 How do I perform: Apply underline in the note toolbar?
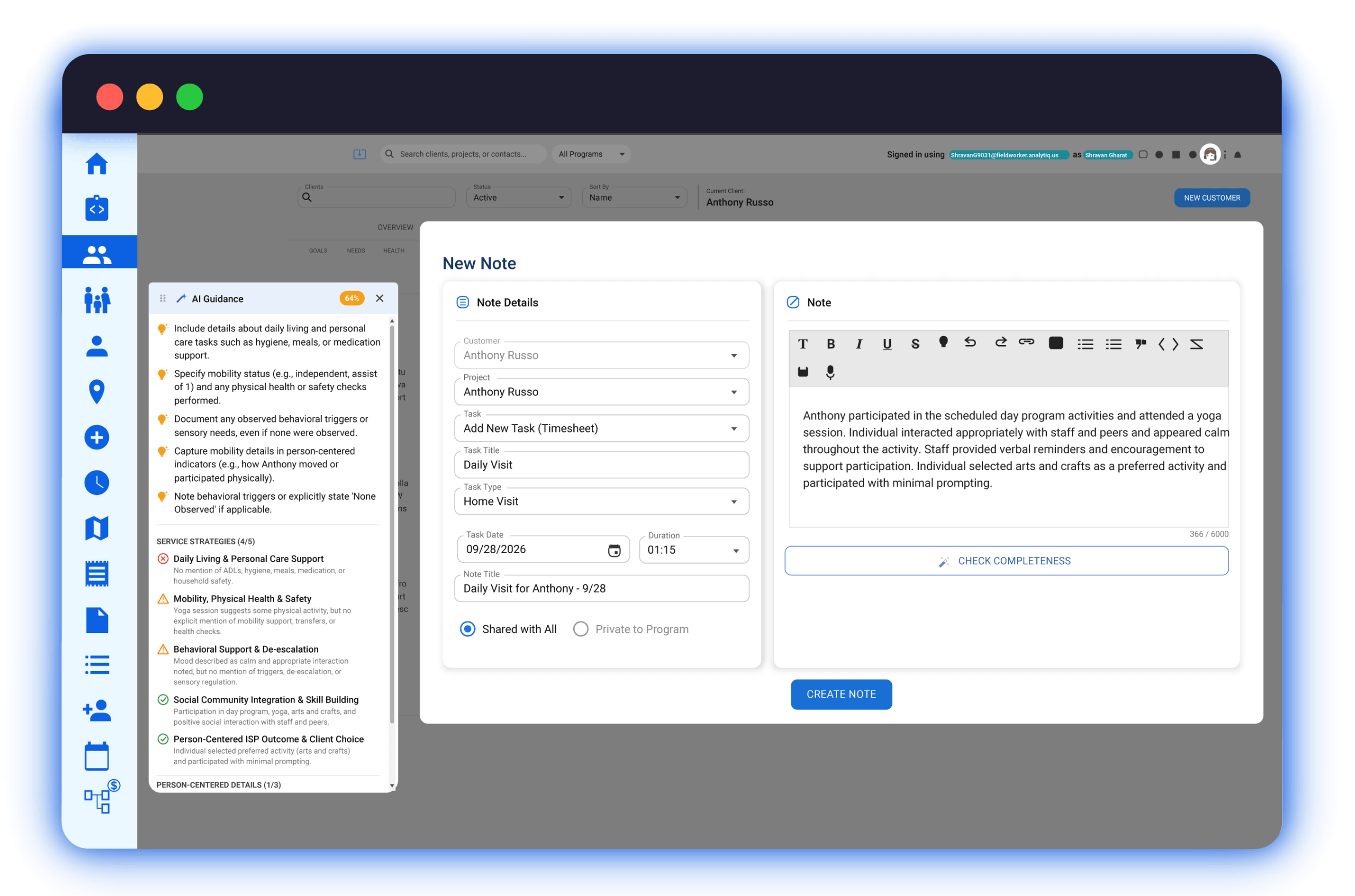coord(887,344)
